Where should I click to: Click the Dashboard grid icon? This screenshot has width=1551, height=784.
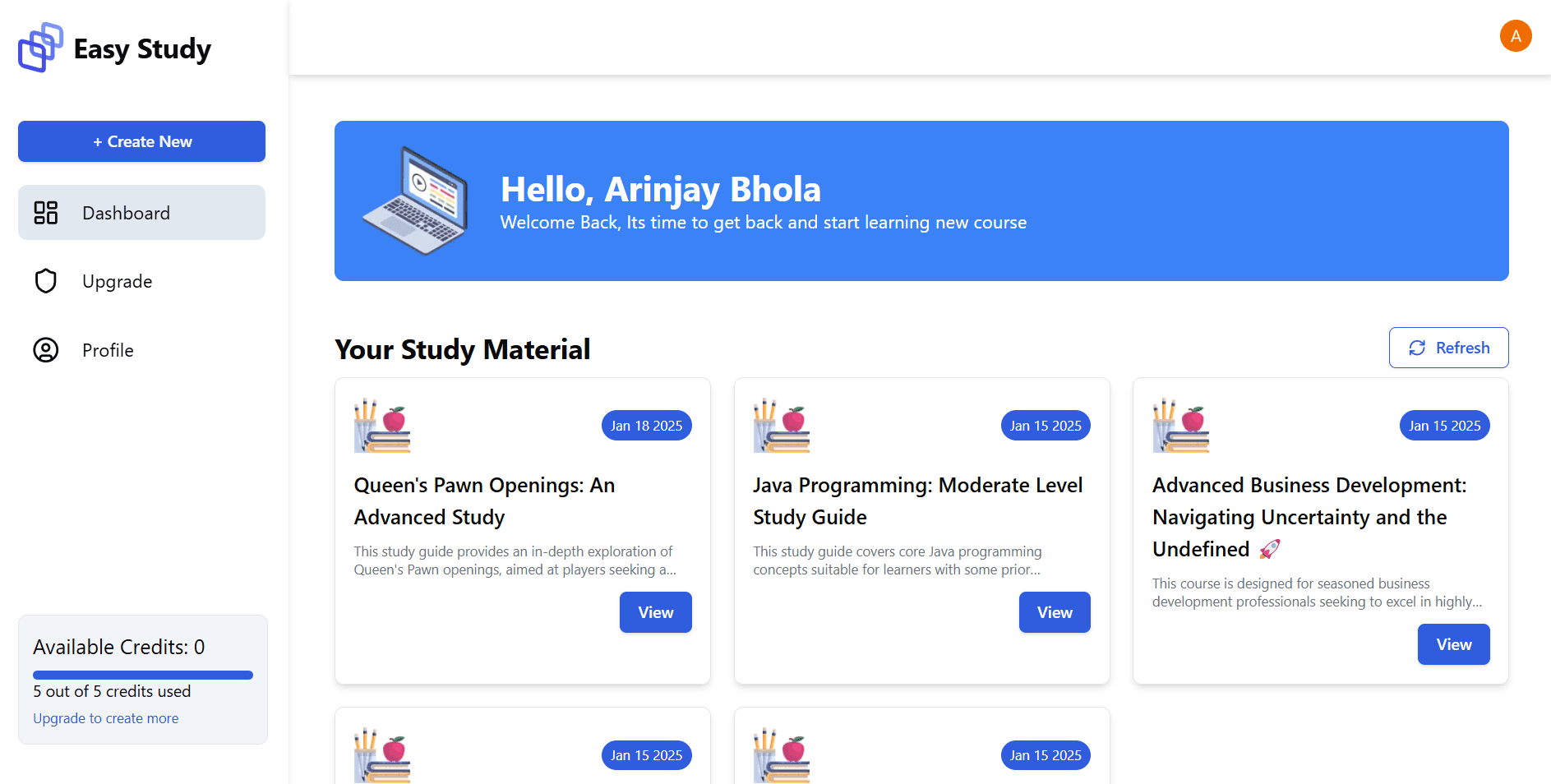click(x=46, y=213)
